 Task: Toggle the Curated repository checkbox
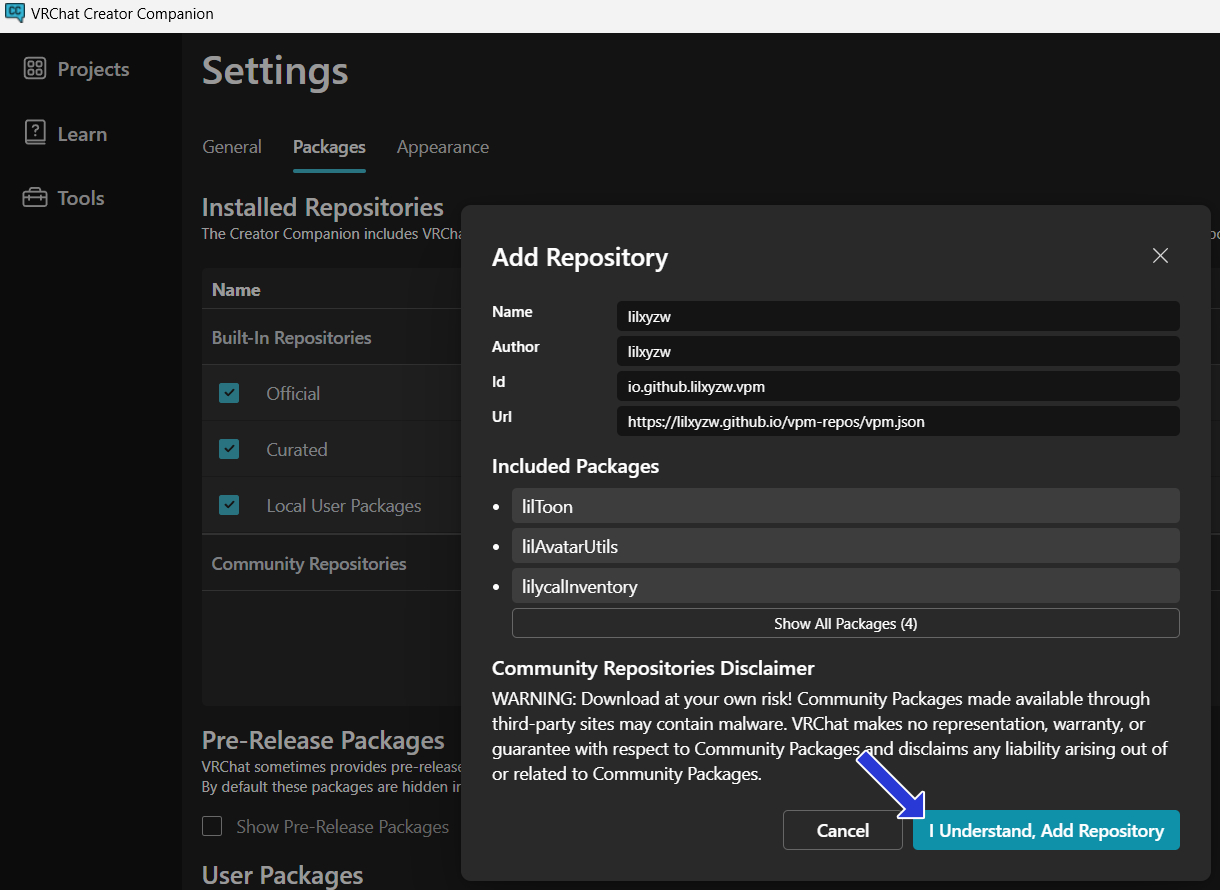[229, 449]
